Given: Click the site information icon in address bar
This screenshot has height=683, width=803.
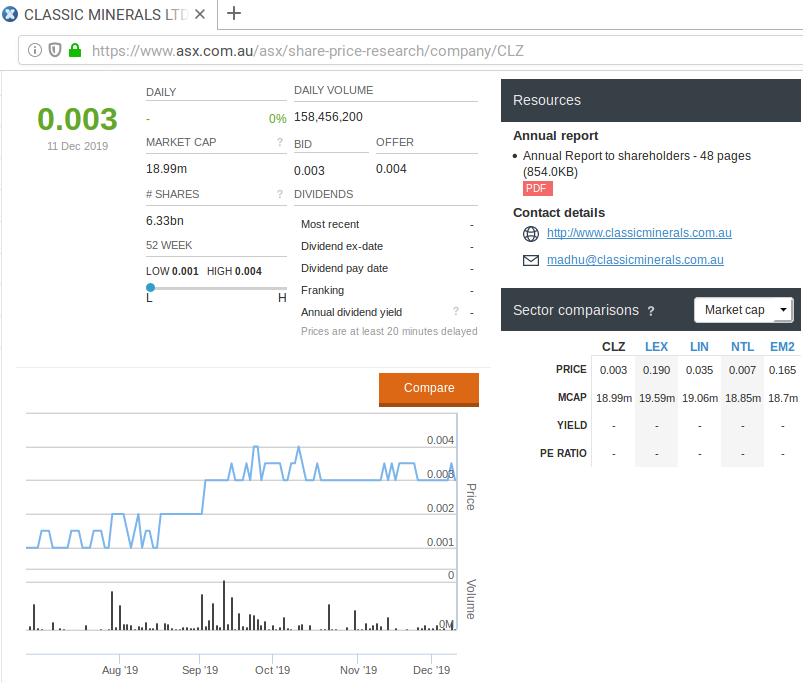Looking at the screenshot, I should tap(35, 50).
